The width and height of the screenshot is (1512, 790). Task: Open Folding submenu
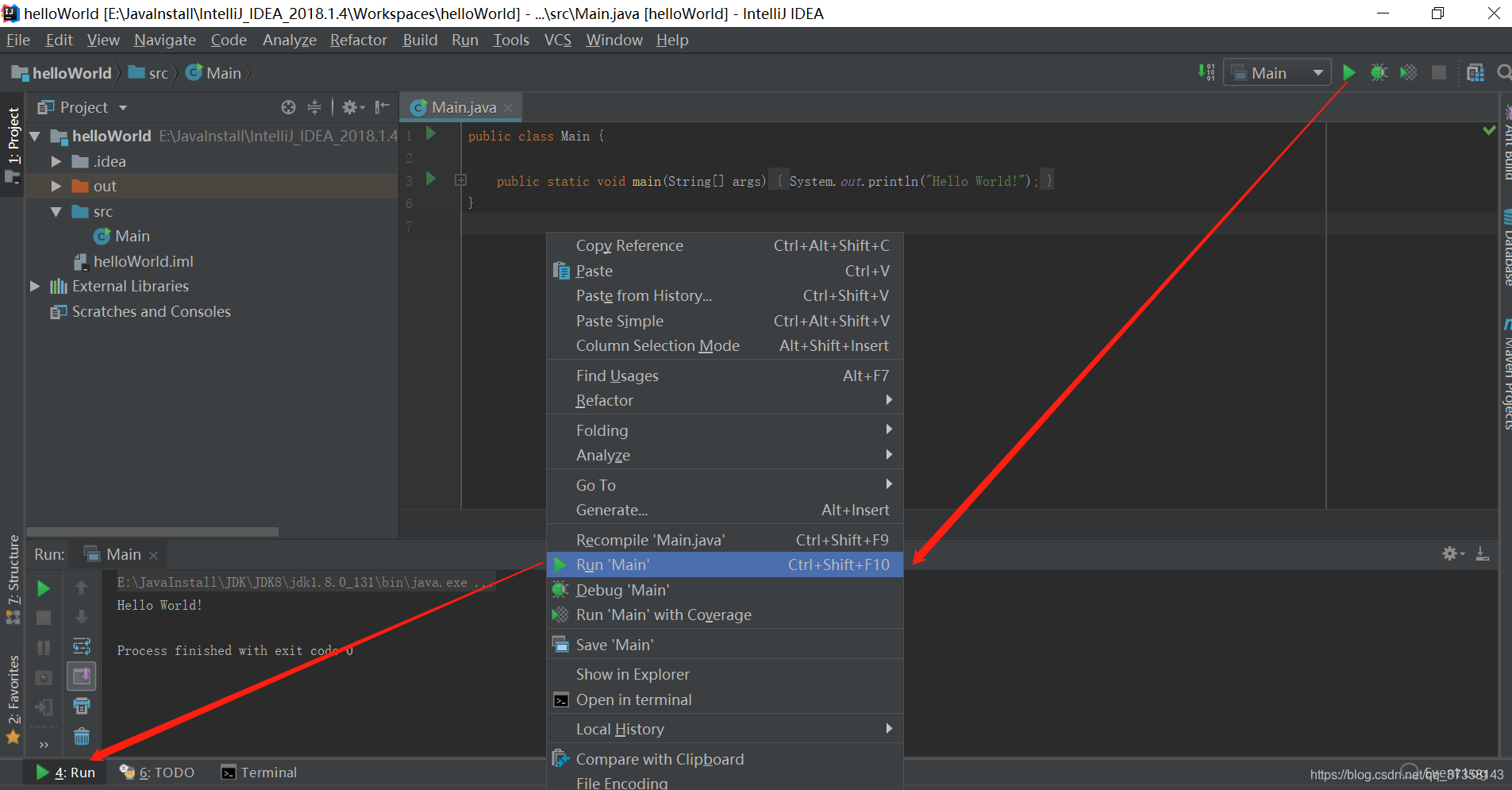pyautogui.click(x=725, y=430)
